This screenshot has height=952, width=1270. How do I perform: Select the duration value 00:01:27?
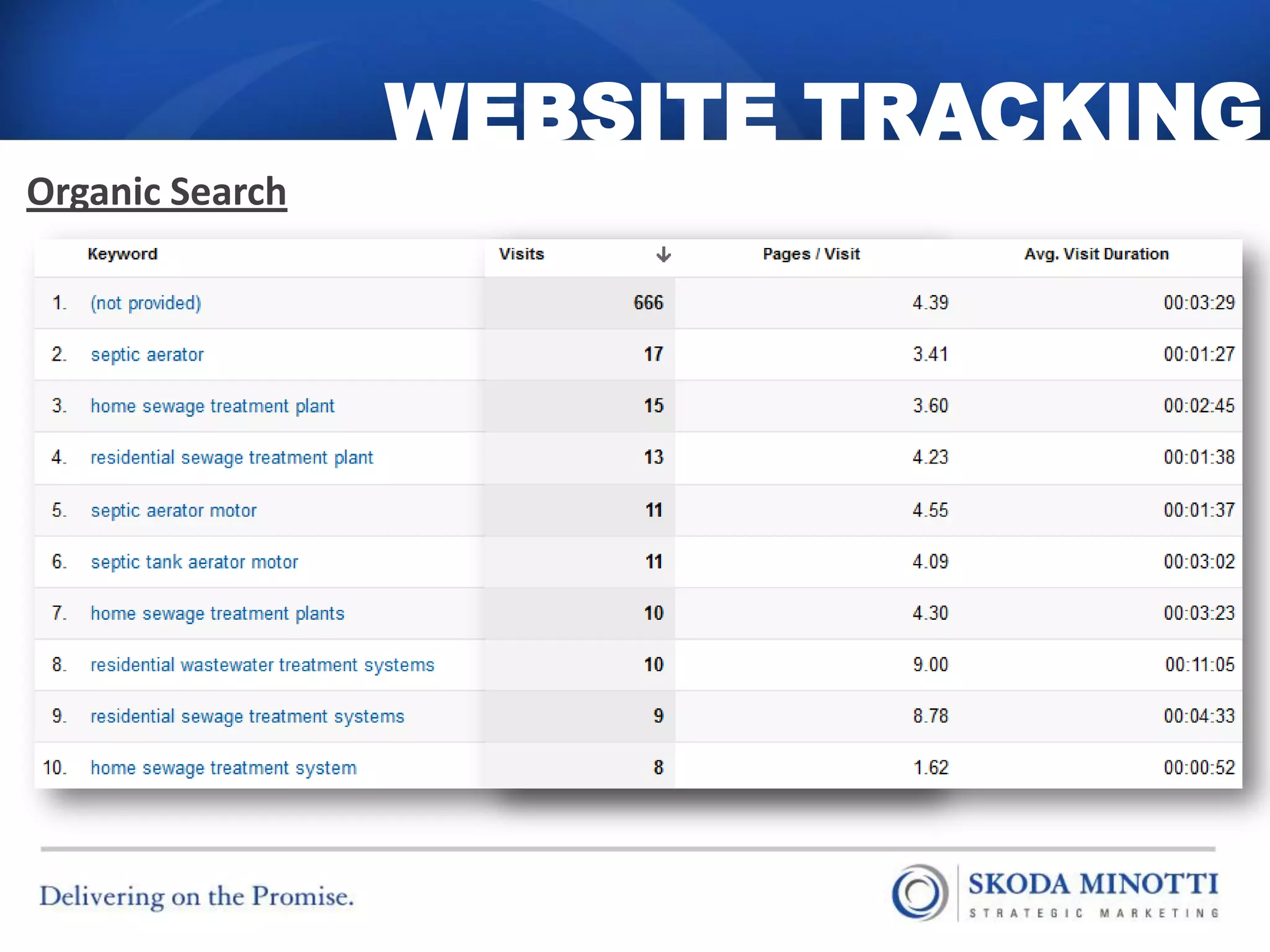(x=1199, y=355)
